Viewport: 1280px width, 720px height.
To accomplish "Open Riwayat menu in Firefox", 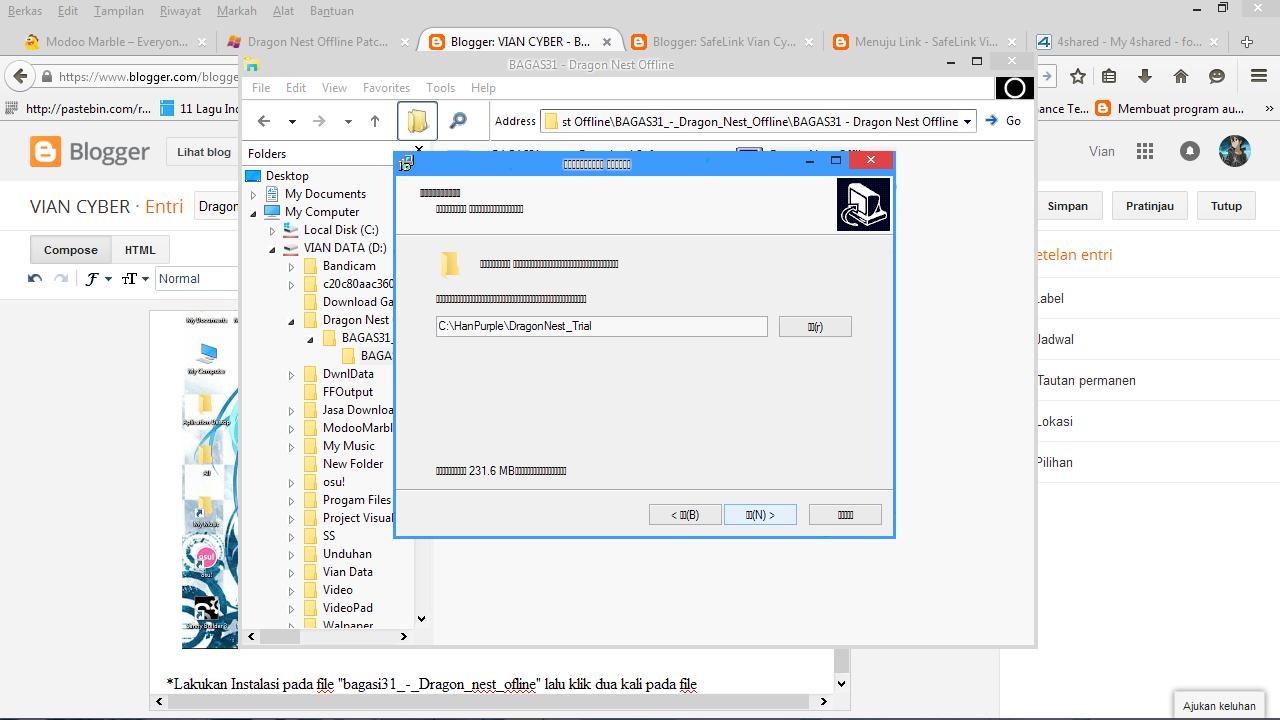I will [x=180, y=11].
